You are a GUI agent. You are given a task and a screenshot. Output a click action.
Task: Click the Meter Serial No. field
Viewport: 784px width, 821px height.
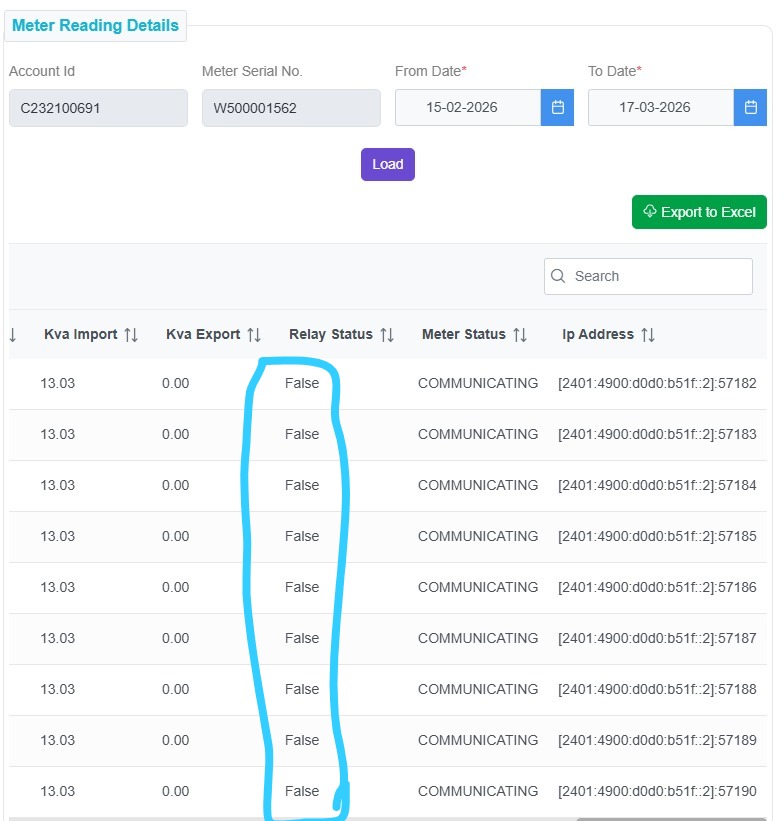point(291,108)
